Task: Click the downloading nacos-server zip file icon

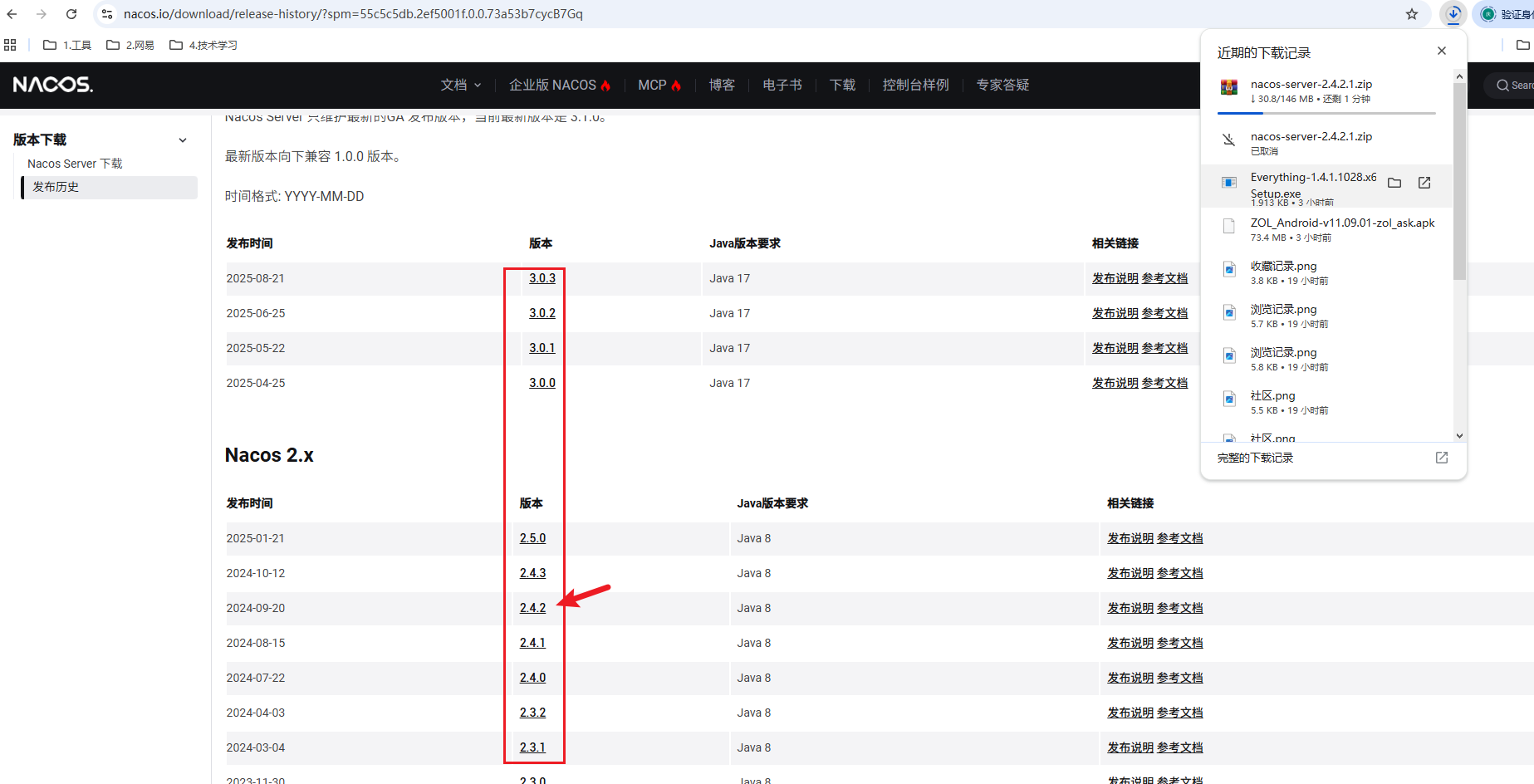Action: (1229, 87)
